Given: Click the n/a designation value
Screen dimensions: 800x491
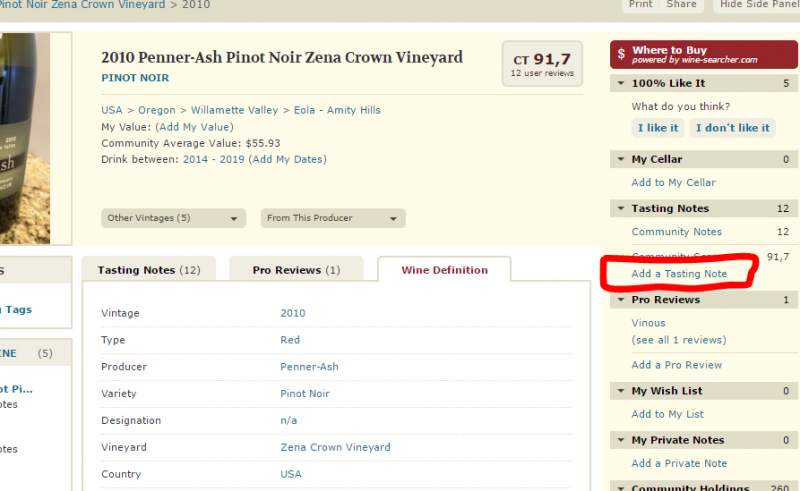Looking at the screenshot, I should point(289,421).
